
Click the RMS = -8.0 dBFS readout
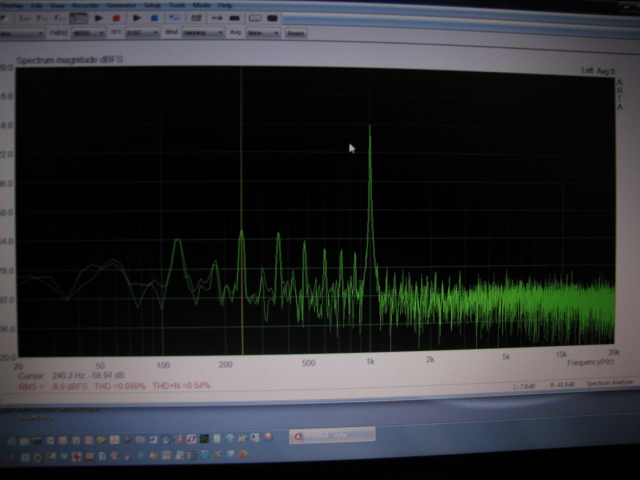[53, 386]
